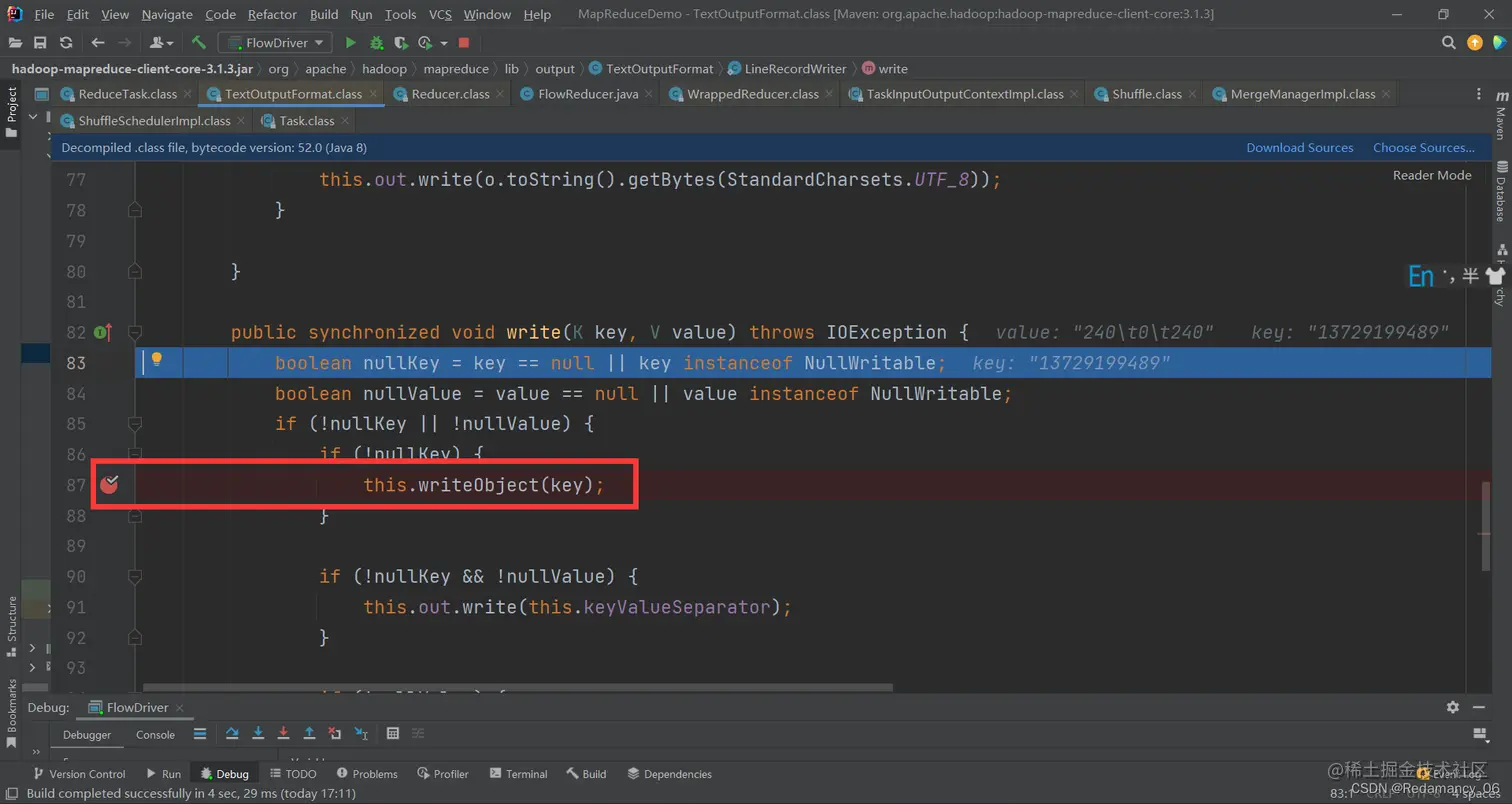Click the override gutter icon on line 82

point(102,332)
